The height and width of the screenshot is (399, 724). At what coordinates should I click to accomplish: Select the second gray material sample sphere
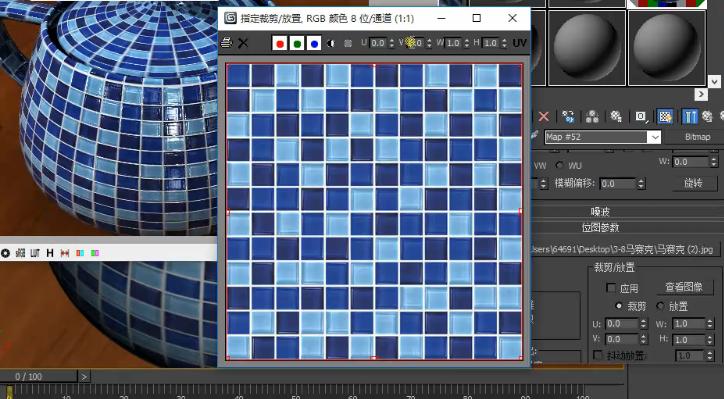pyautogui.click(x=667, y=48)
